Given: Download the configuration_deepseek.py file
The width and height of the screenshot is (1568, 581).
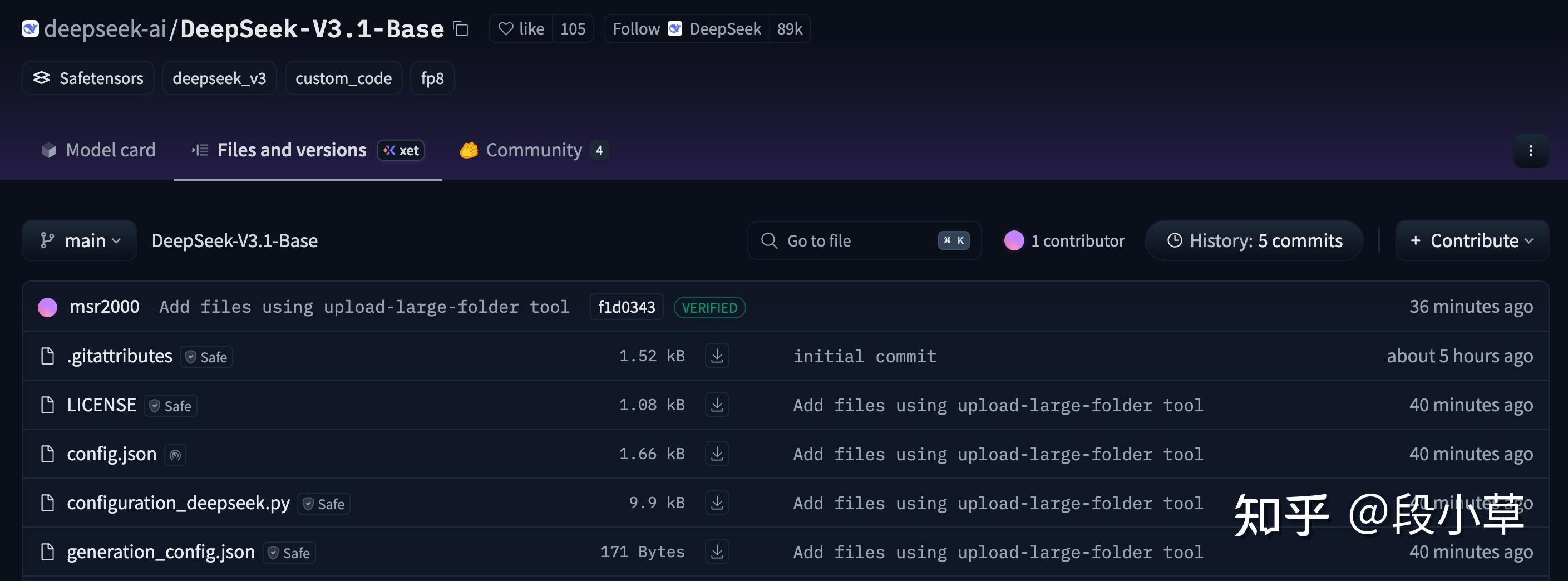Looking at the screenshot, I should pyautogui.click(x=717, y=503).
